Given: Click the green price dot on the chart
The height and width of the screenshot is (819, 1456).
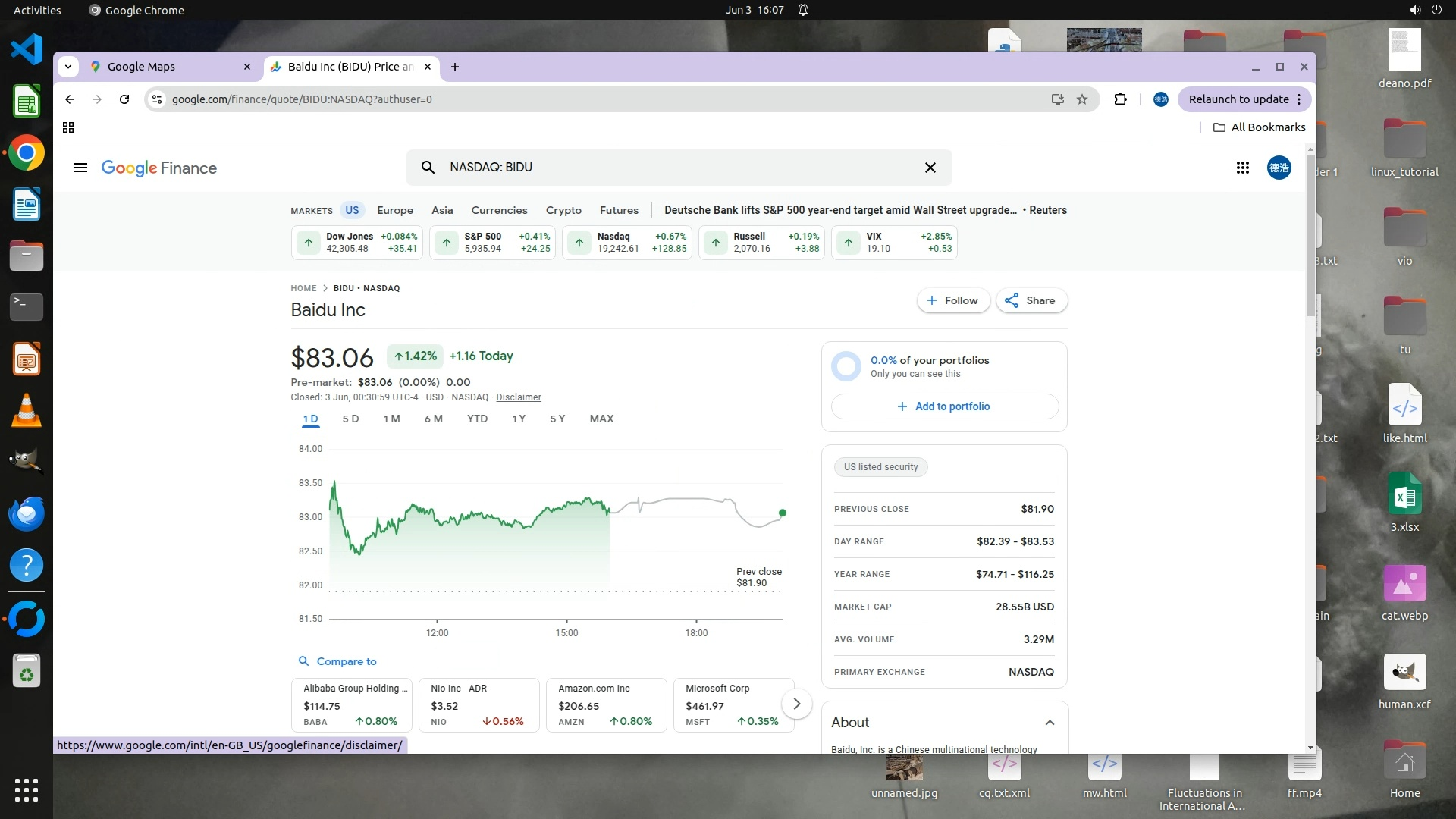Looking at the screenshot, I should click(783, 513).
